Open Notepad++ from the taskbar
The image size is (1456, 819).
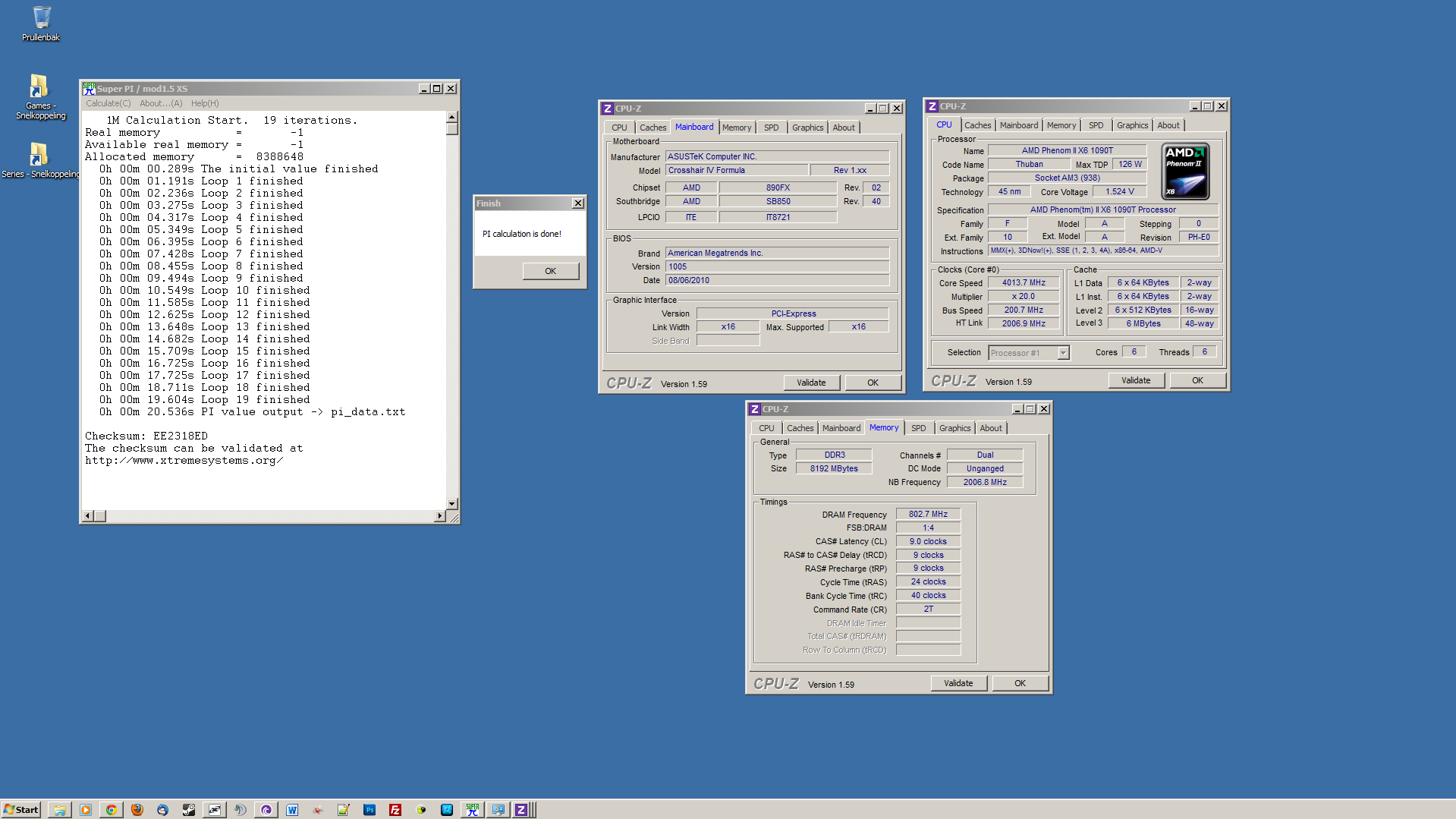click(344, 810)
